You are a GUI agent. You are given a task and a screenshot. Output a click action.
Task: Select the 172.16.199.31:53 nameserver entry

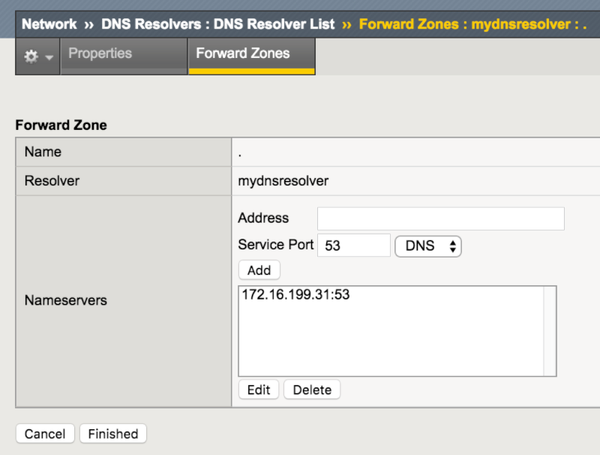pos(296,296)
